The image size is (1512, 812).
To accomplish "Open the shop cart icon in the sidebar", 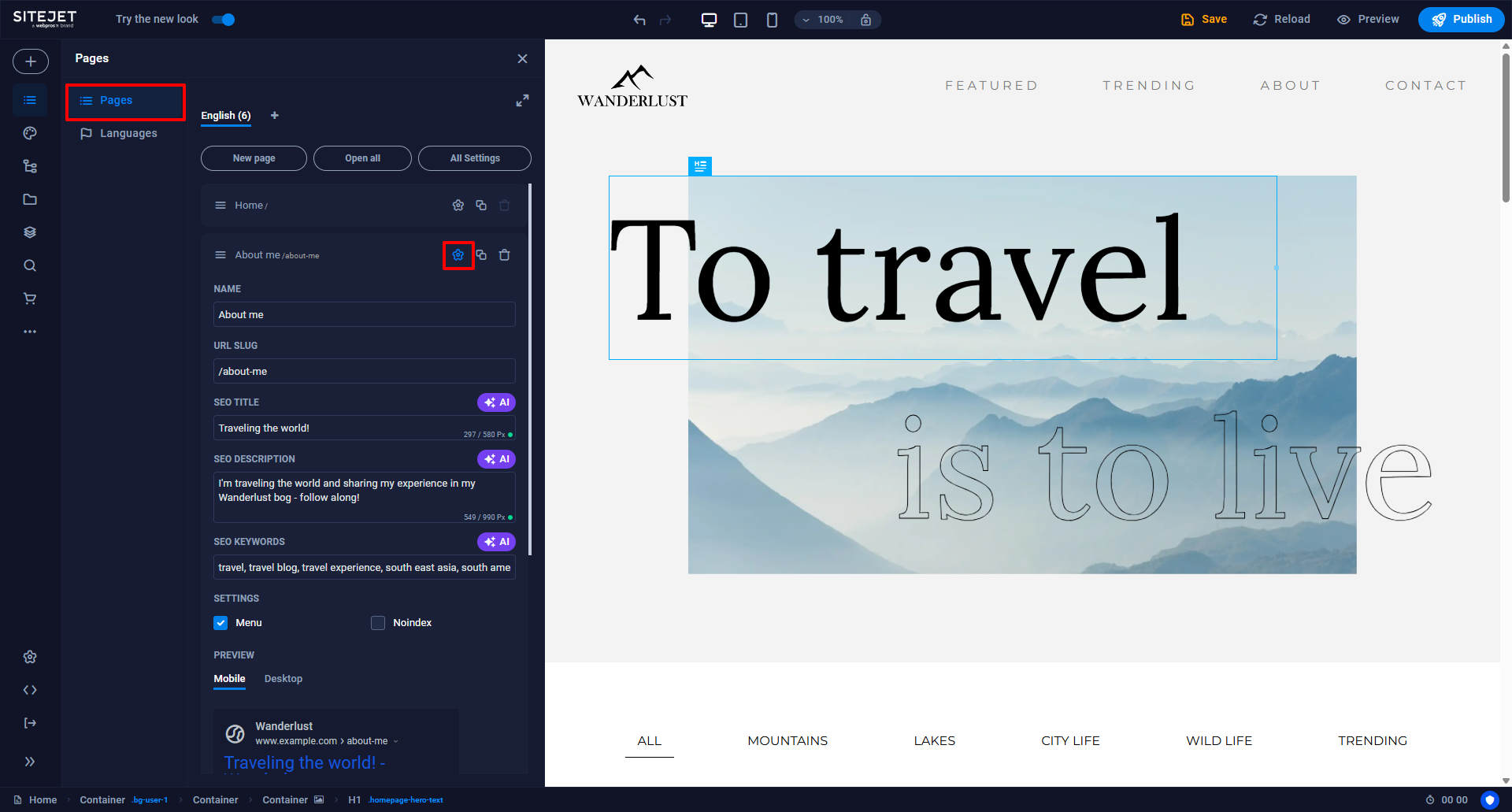I will pos(30,298).
